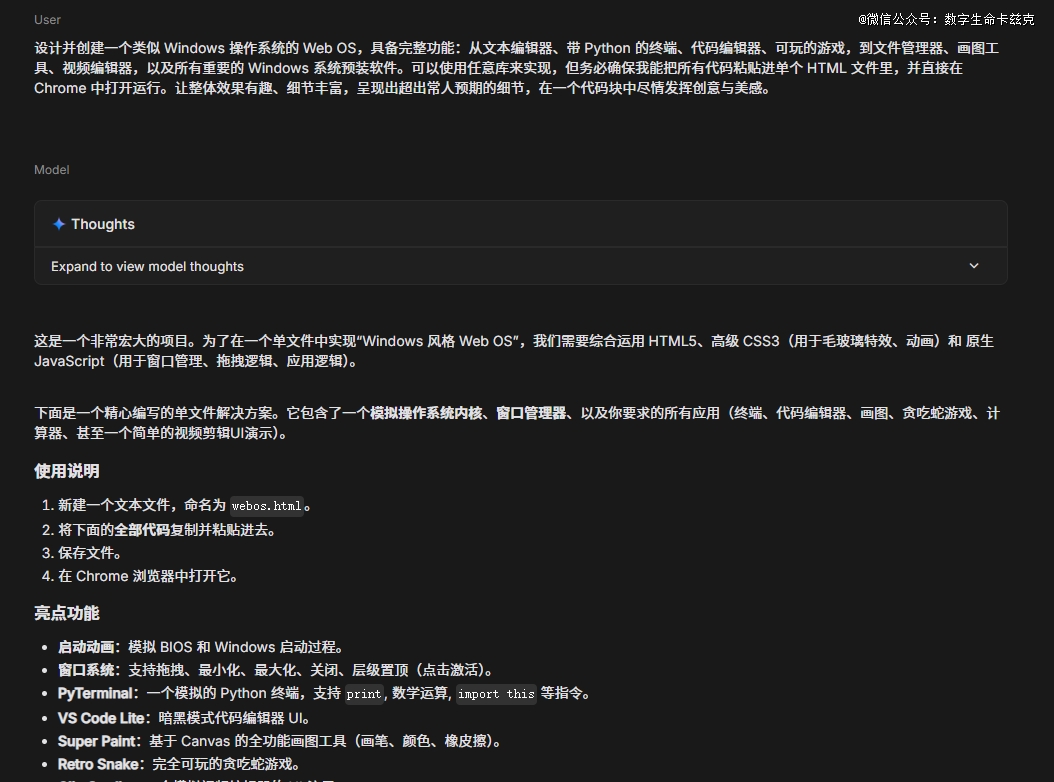Click the webos.html inline code snippet
The height and width of the screenshot is (782, 1054).
[266, 506]
